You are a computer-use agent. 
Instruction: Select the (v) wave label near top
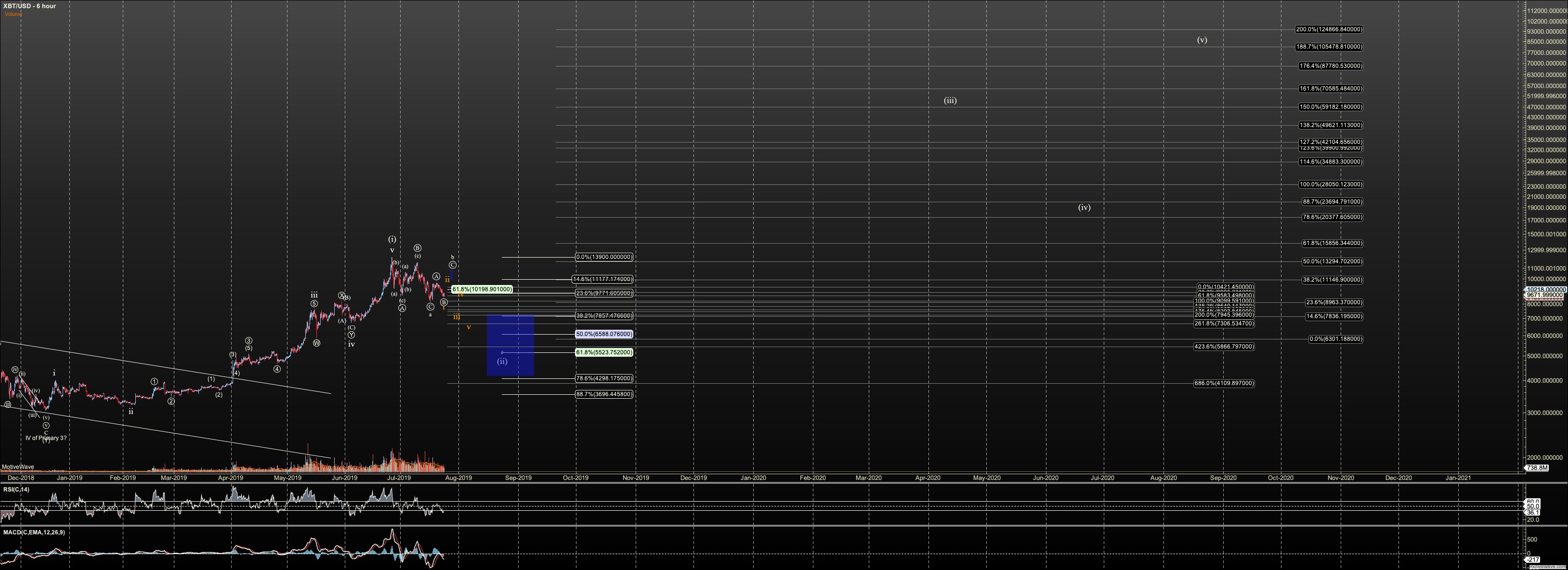(x=1202, y=40)
